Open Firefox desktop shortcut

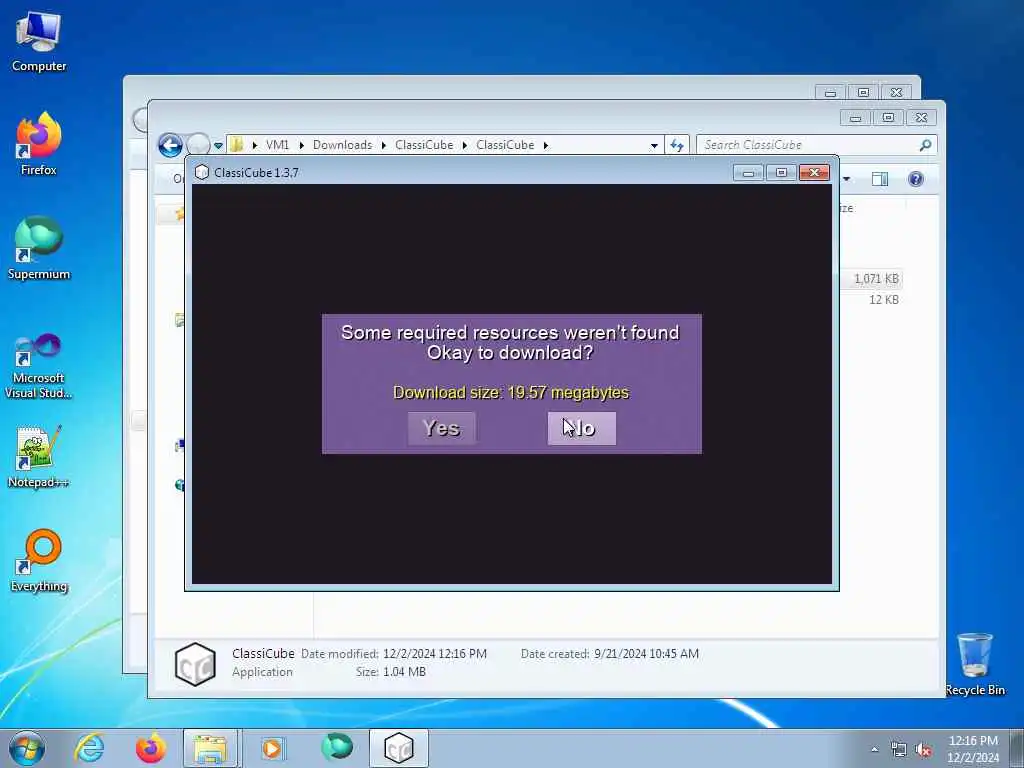tap(39, 144)
